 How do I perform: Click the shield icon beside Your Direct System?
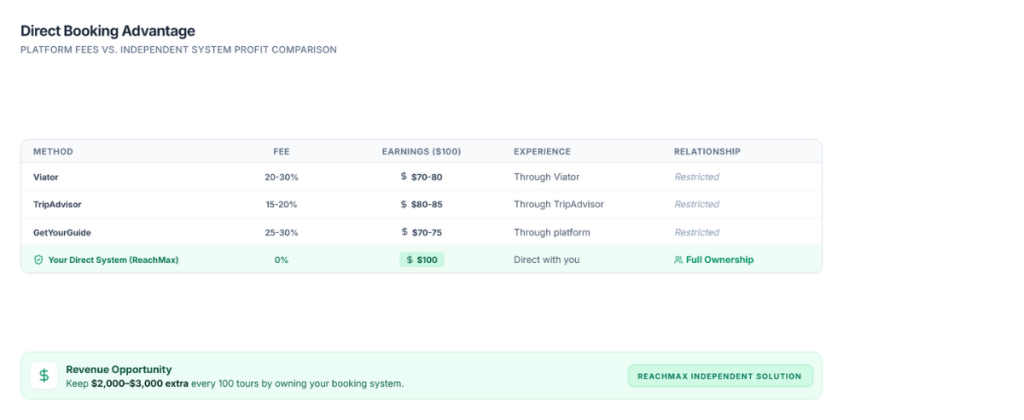38,260
